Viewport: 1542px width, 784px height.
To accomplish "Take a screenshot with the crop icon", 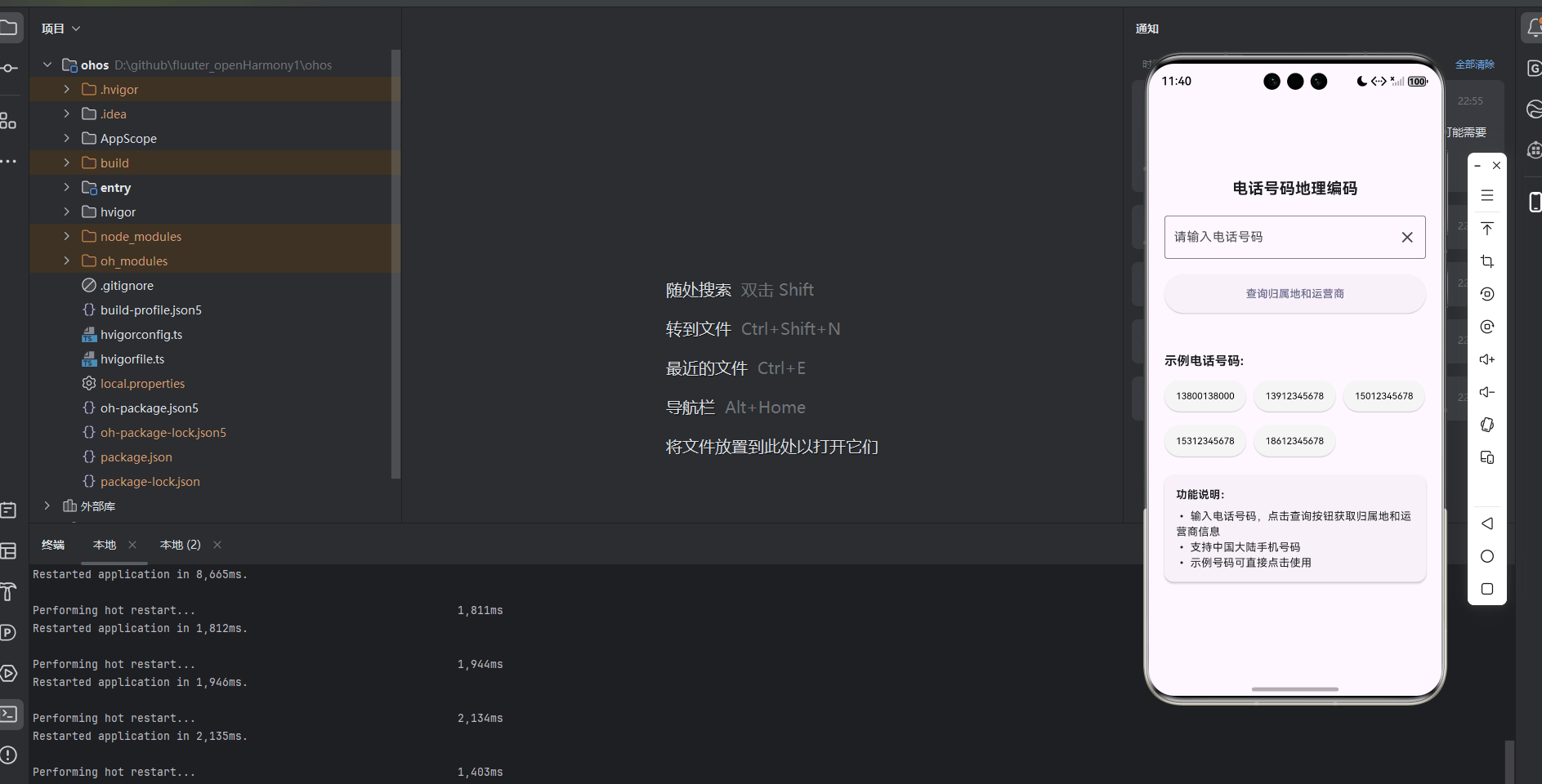I will pos(1488,261).
